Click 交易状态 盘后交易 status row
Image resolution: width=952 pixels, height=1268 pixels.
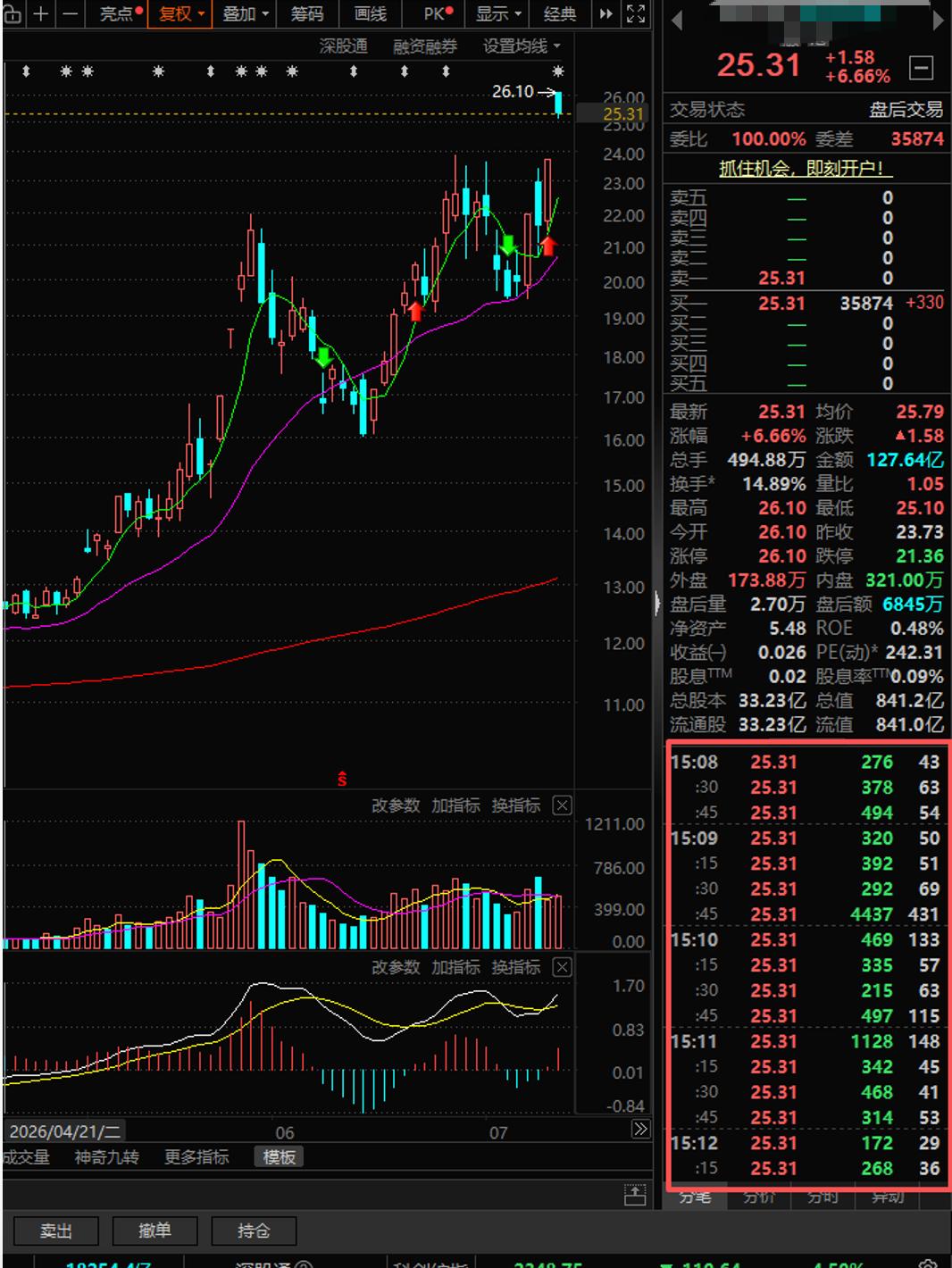pos(806,110)
